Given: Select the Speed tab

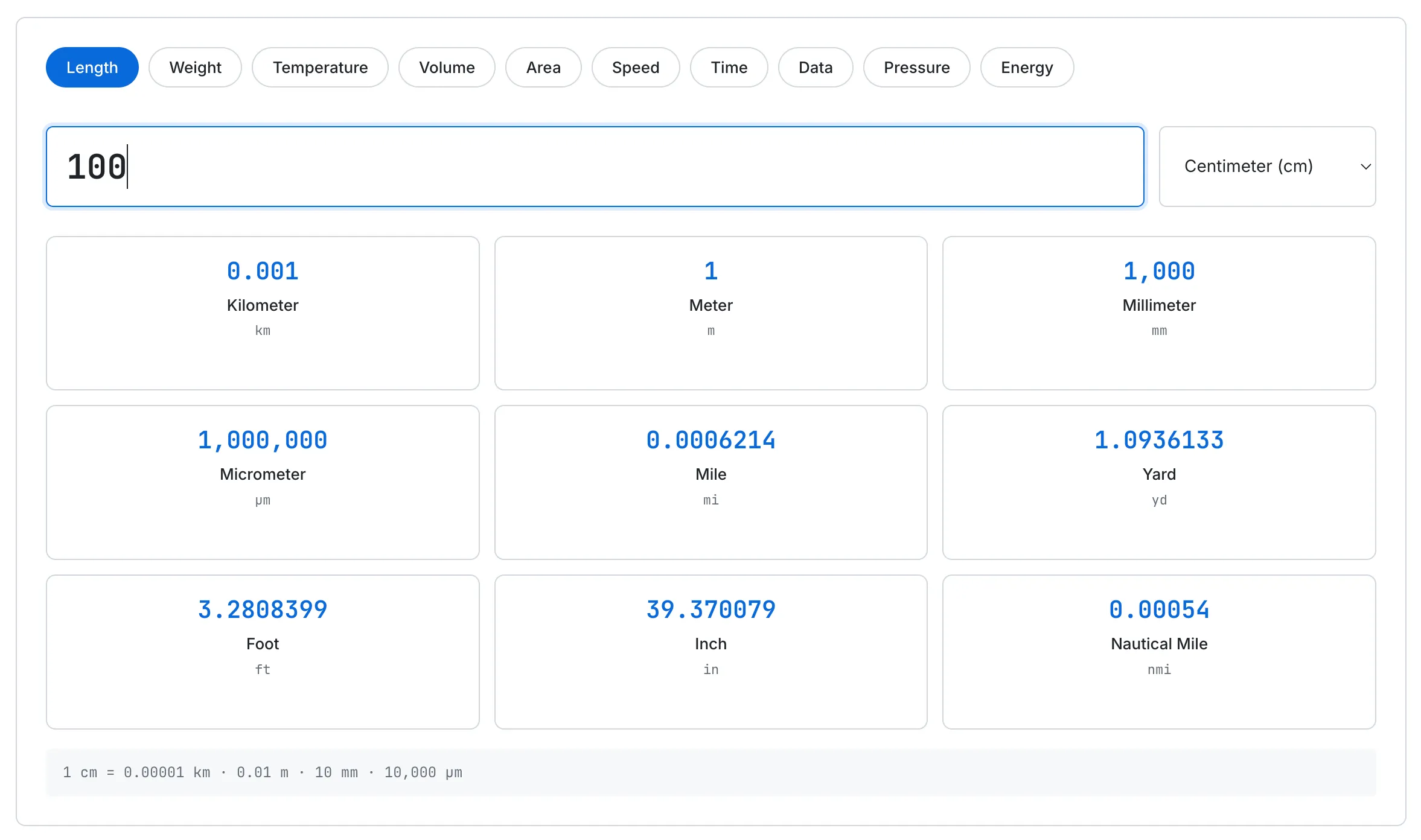Looking at the screenshot, I should click(x=635, y=68).
